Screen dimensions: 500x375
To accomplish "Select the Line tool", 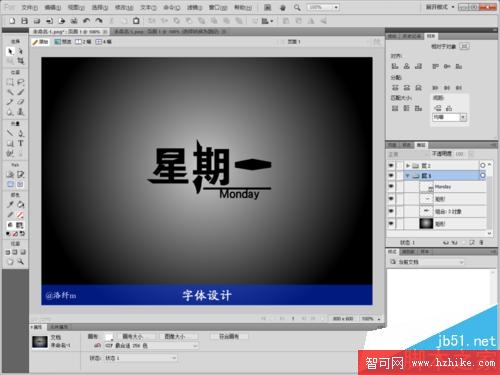I will click(10, 133).
